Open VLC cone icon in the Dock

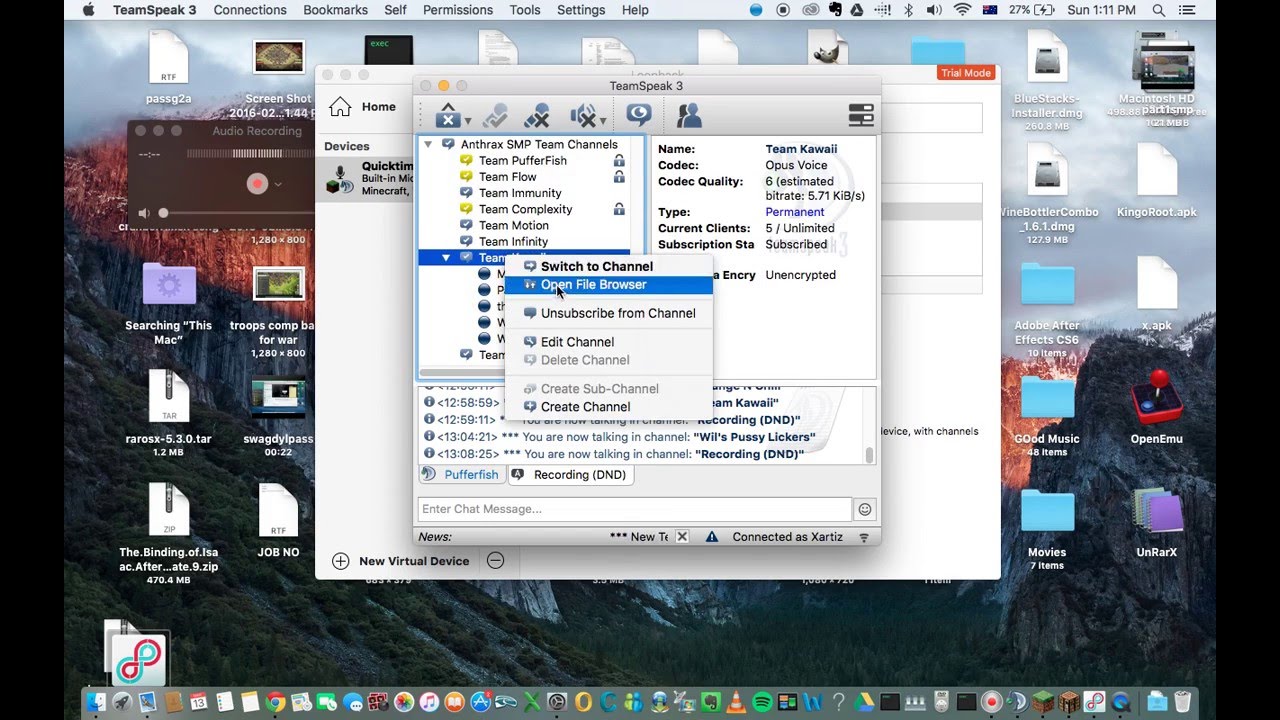[737, 702]
